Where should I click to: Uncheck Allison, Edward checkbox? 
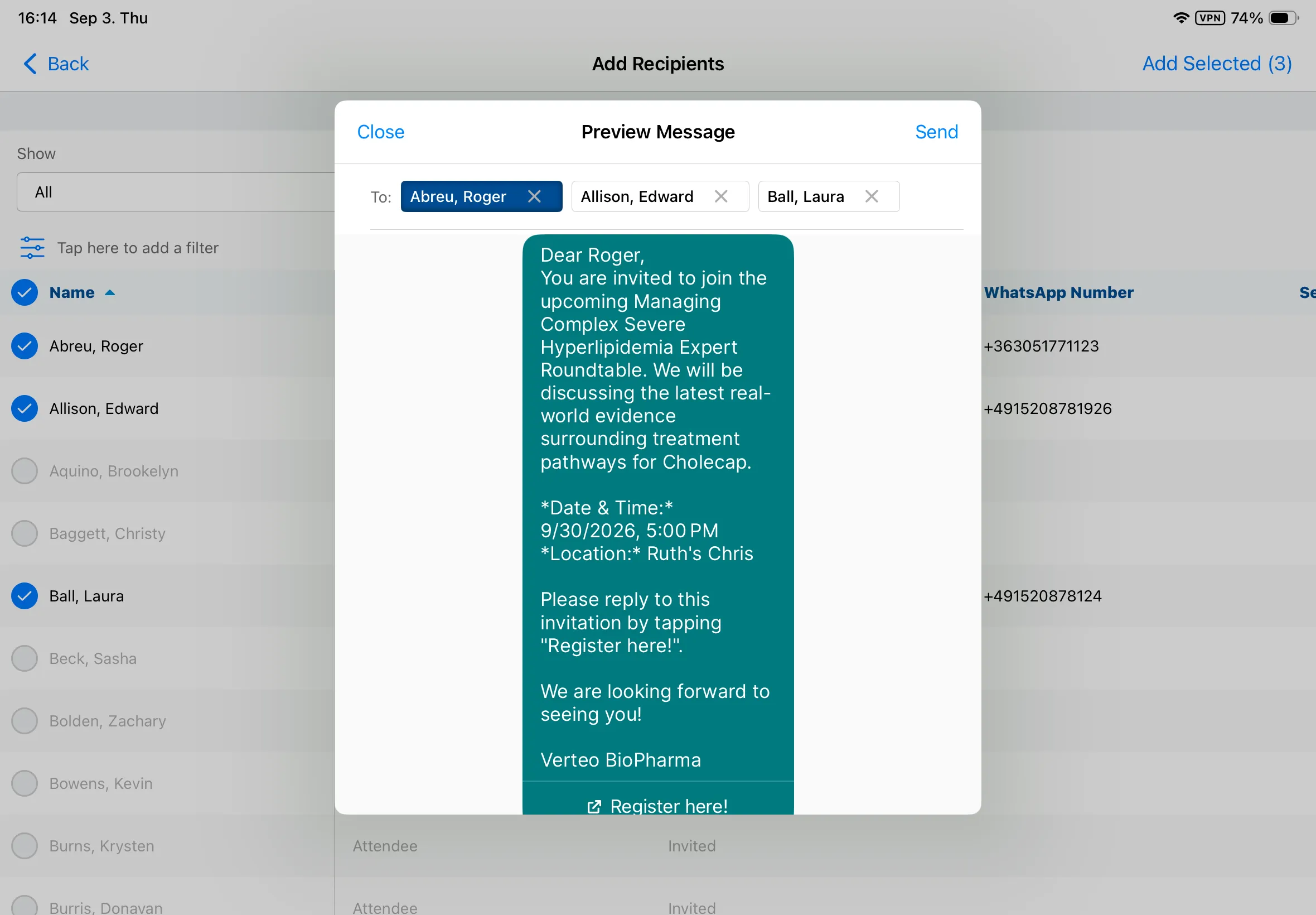point(25,408)
